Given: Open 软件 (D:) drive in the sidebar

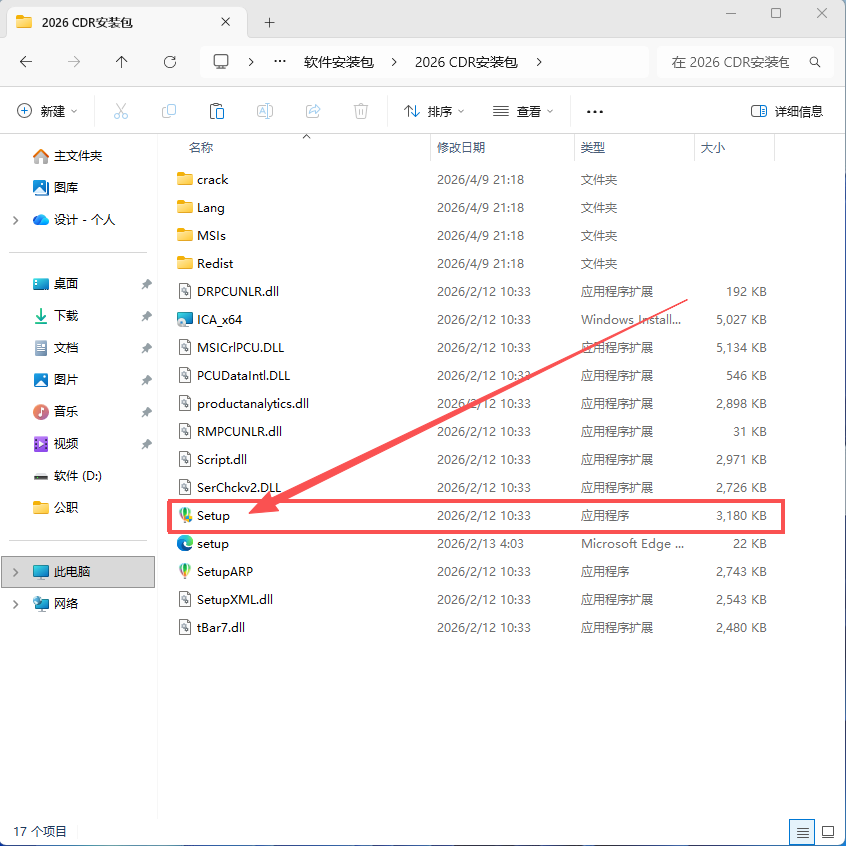Looking at the screenshot, I should coord(68,475).
